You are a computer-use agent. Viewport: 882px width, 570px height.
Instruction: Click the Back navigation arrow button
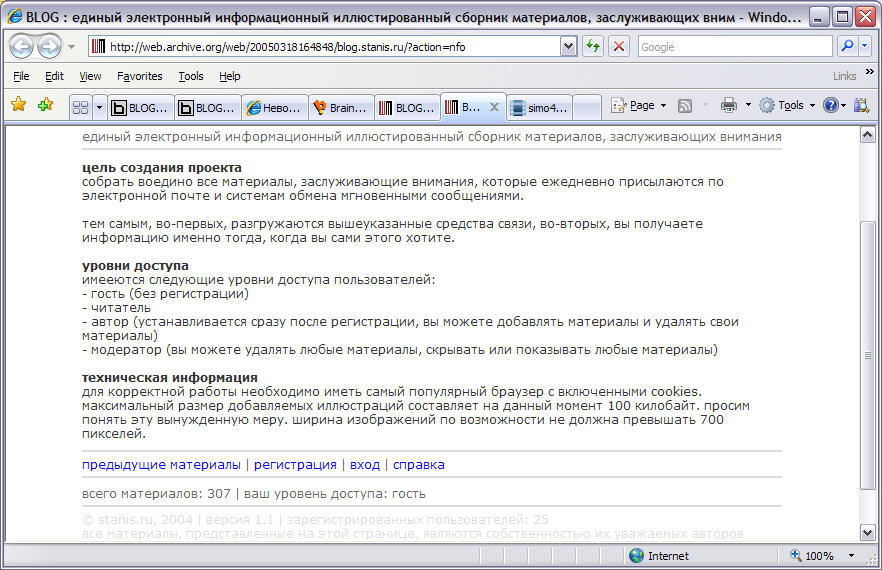(x=22, y=46)
